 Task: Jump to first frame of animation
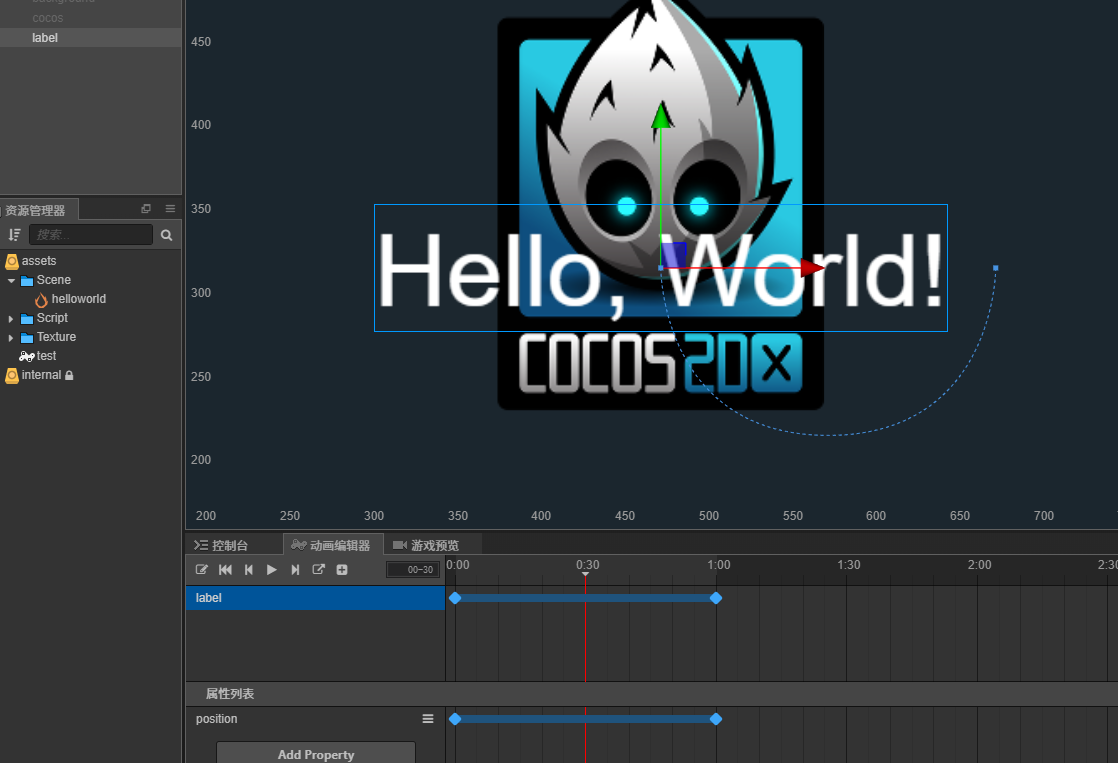(x=225, y=569)
